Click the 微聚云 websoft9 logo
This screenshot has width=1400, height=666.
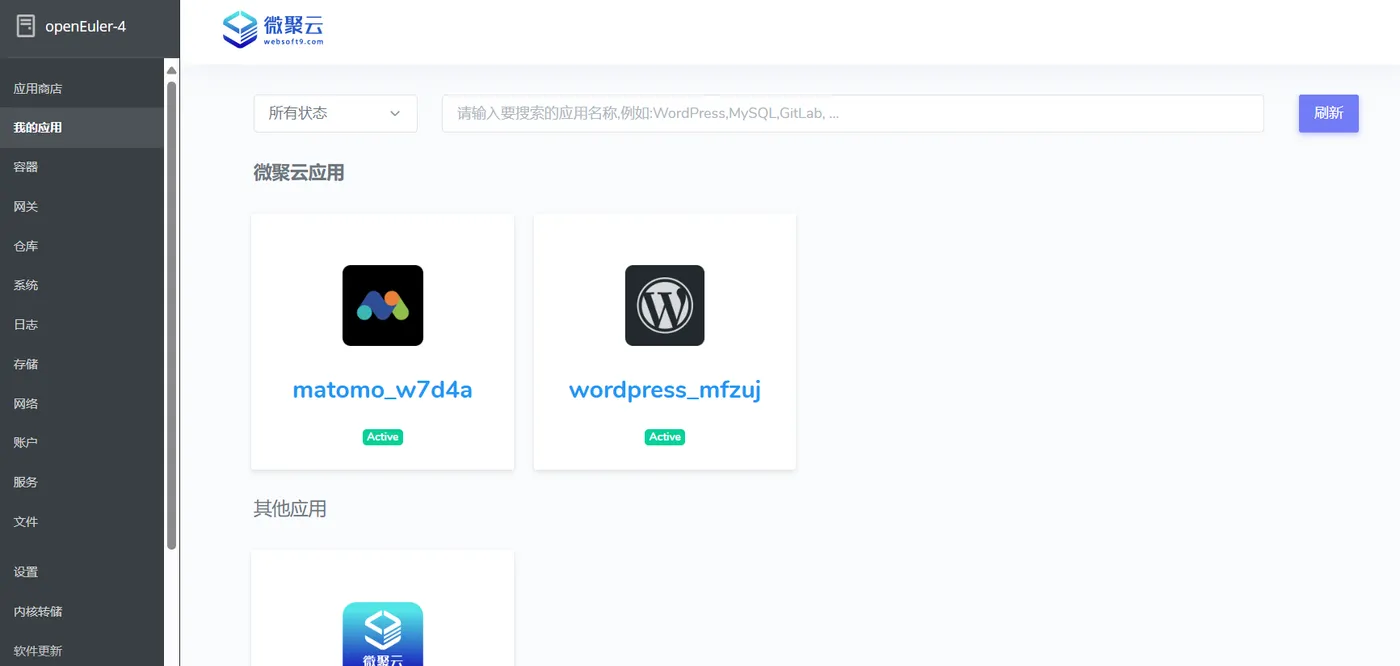click(x=273, y=29)
